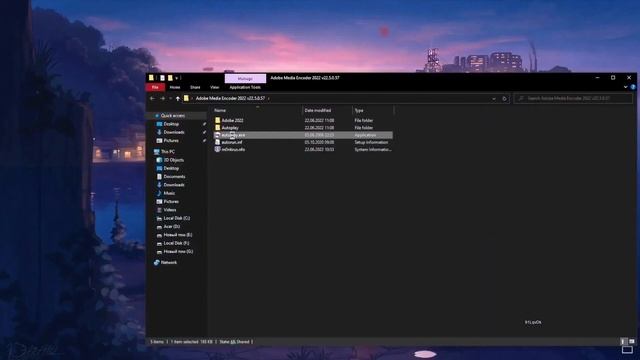Open Help with the blue question icon

pyautogui.click(x=633, y=87)
